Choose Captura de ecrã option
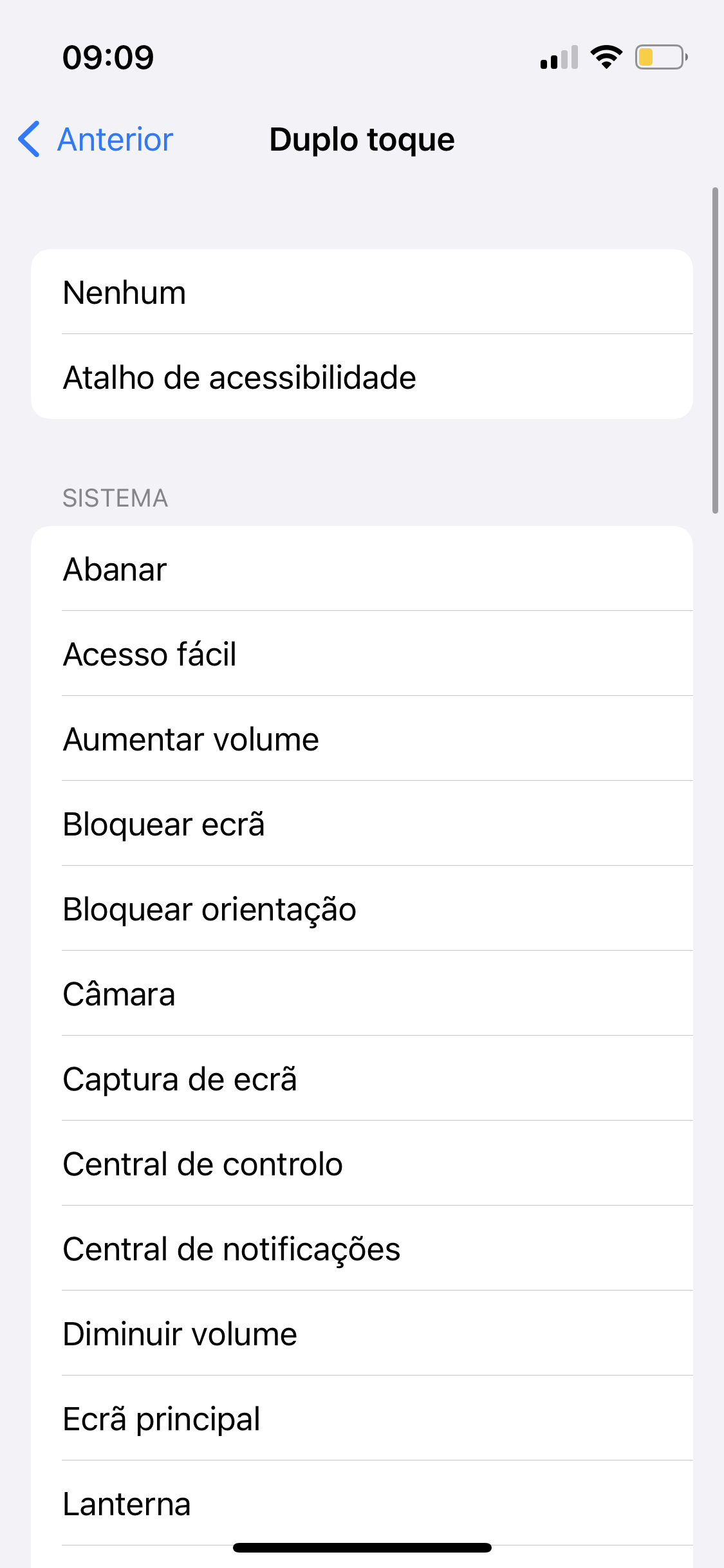This screenshot has height=1568, width=724. point(362,1079)
